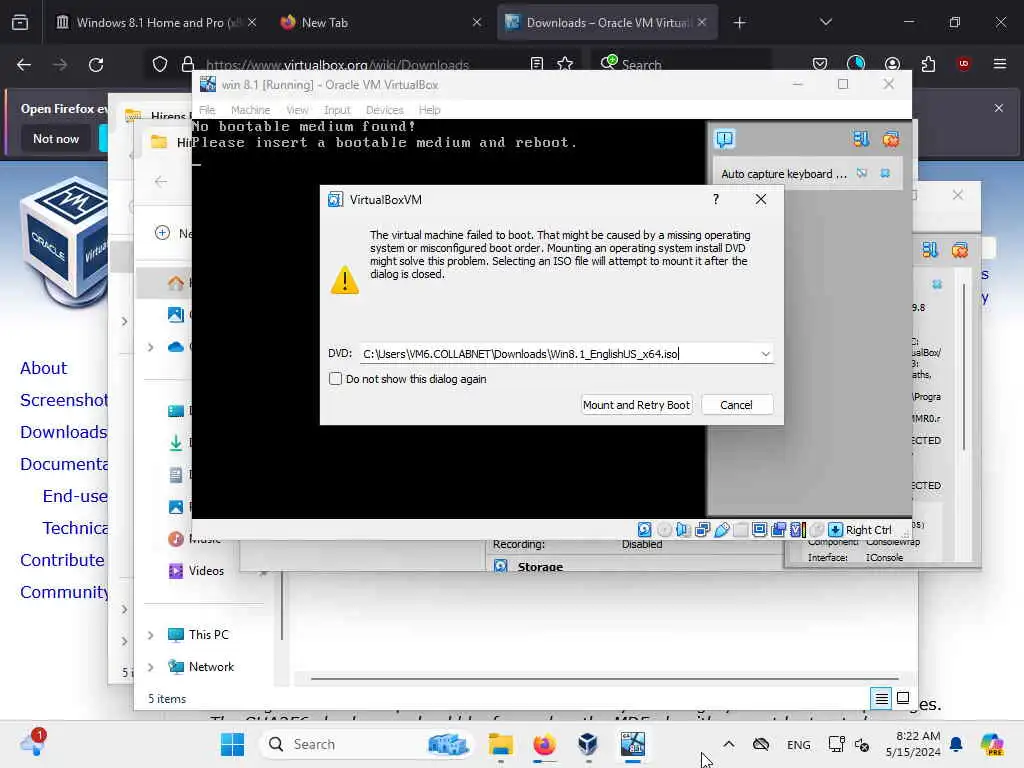Click the disable icon beside Auto capture keyboard
Screen dimensions: 1024x768
click(x=862, y=173)
